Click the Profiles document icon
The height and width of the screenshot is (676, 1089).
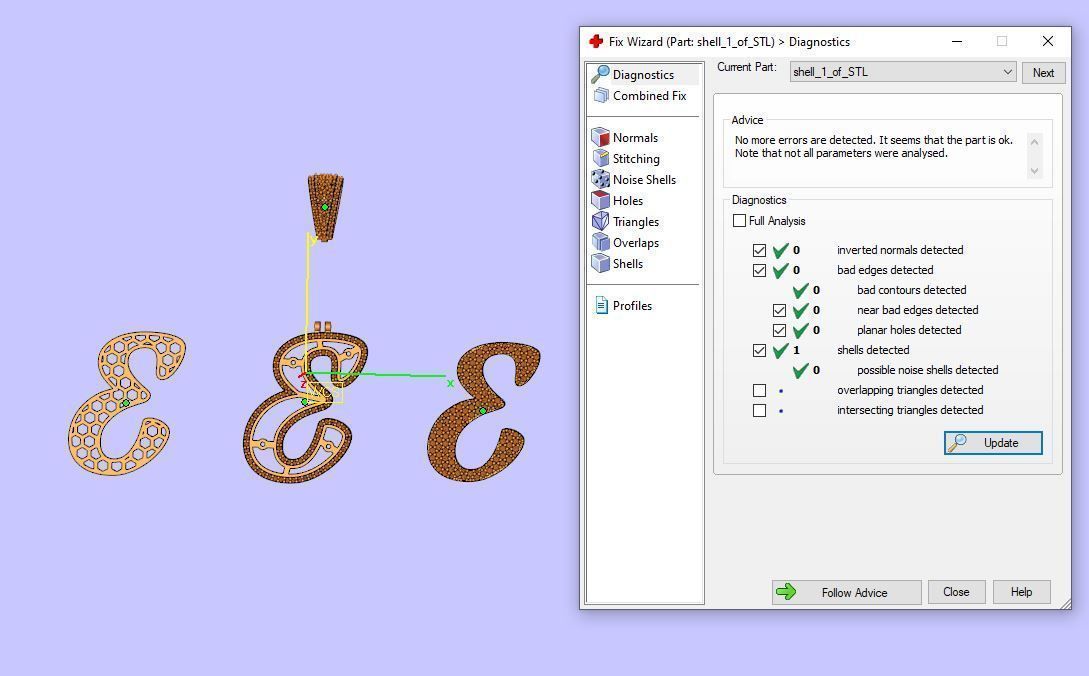tap(601, 306)
